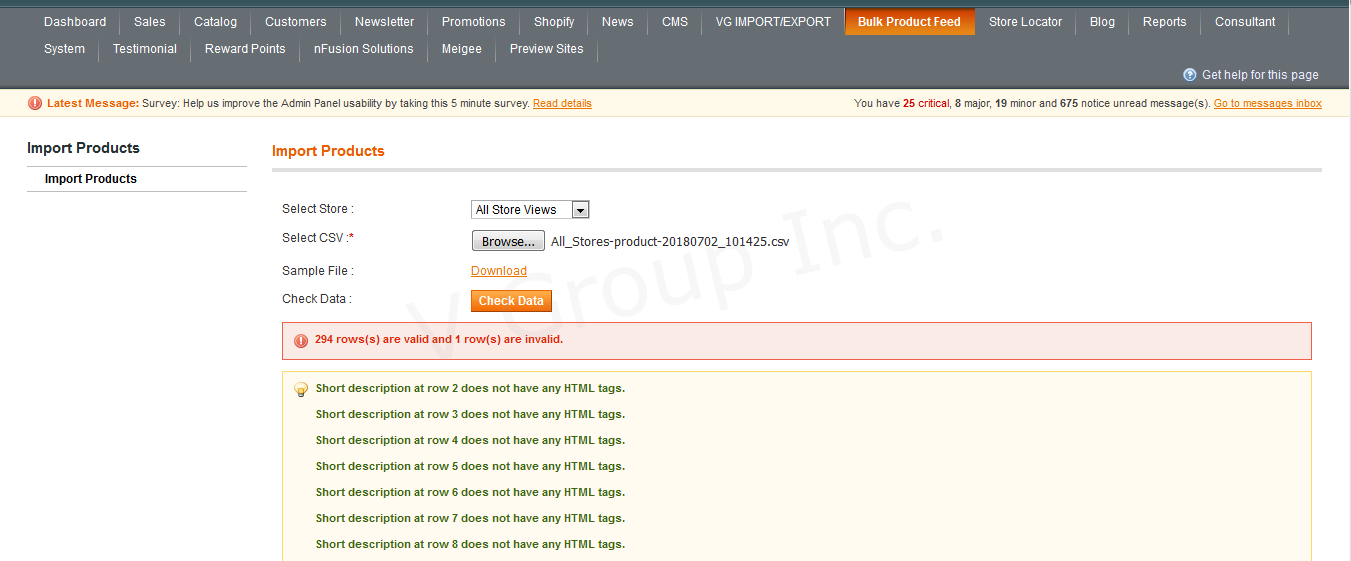Open the Sales menu
This screenshot has width=1351, height=561.
150,22
